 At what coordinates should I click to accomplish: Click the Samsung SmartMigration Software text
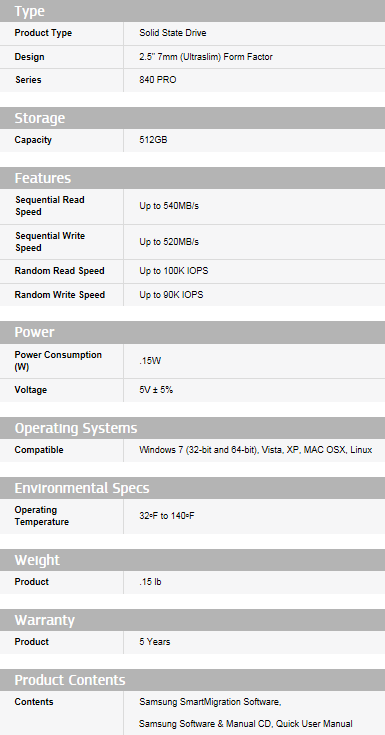[x=210, y=702]
